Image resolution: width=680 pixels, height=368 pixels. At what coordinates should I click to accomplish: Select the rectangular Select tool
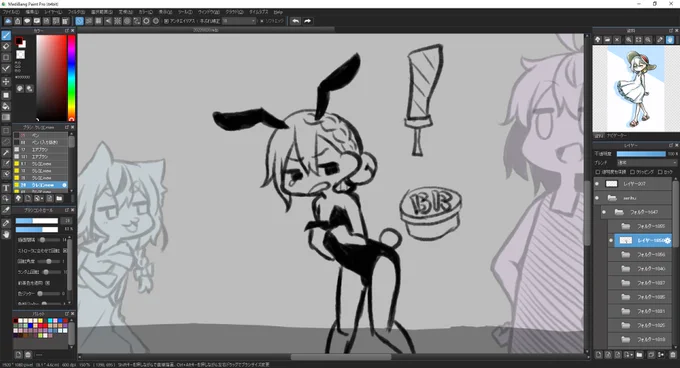pyautogui.click(x=6, y=130)
